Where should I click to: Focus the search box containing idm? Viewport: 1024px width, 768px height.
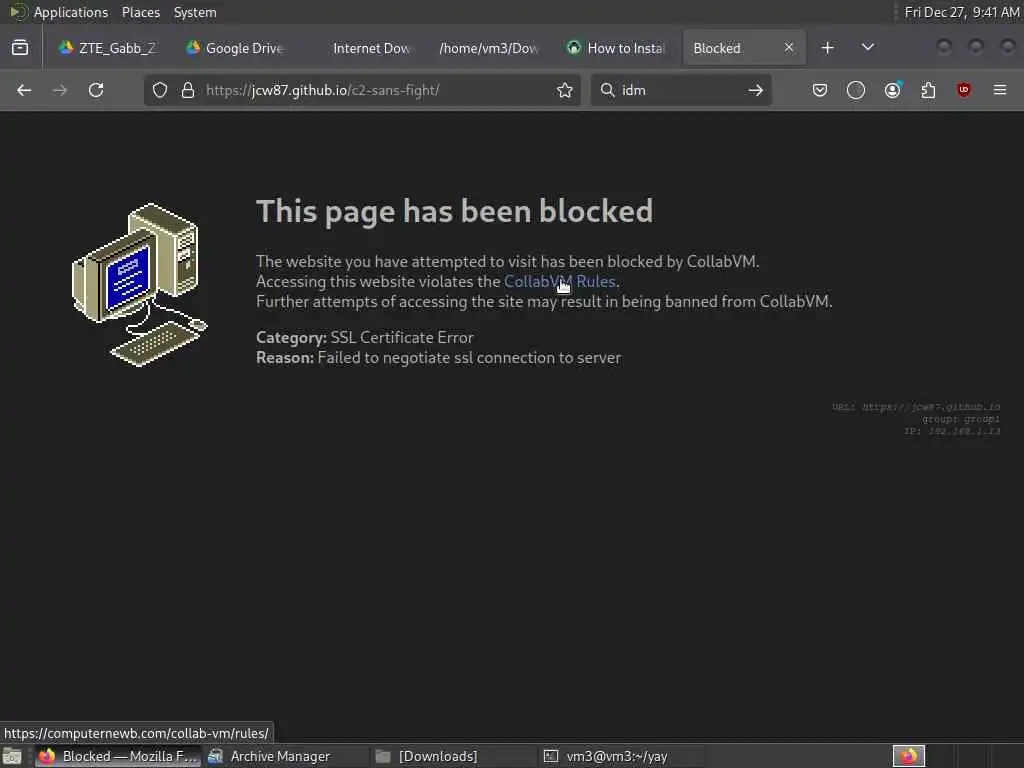pyautogui.click(x=679, y=90)
